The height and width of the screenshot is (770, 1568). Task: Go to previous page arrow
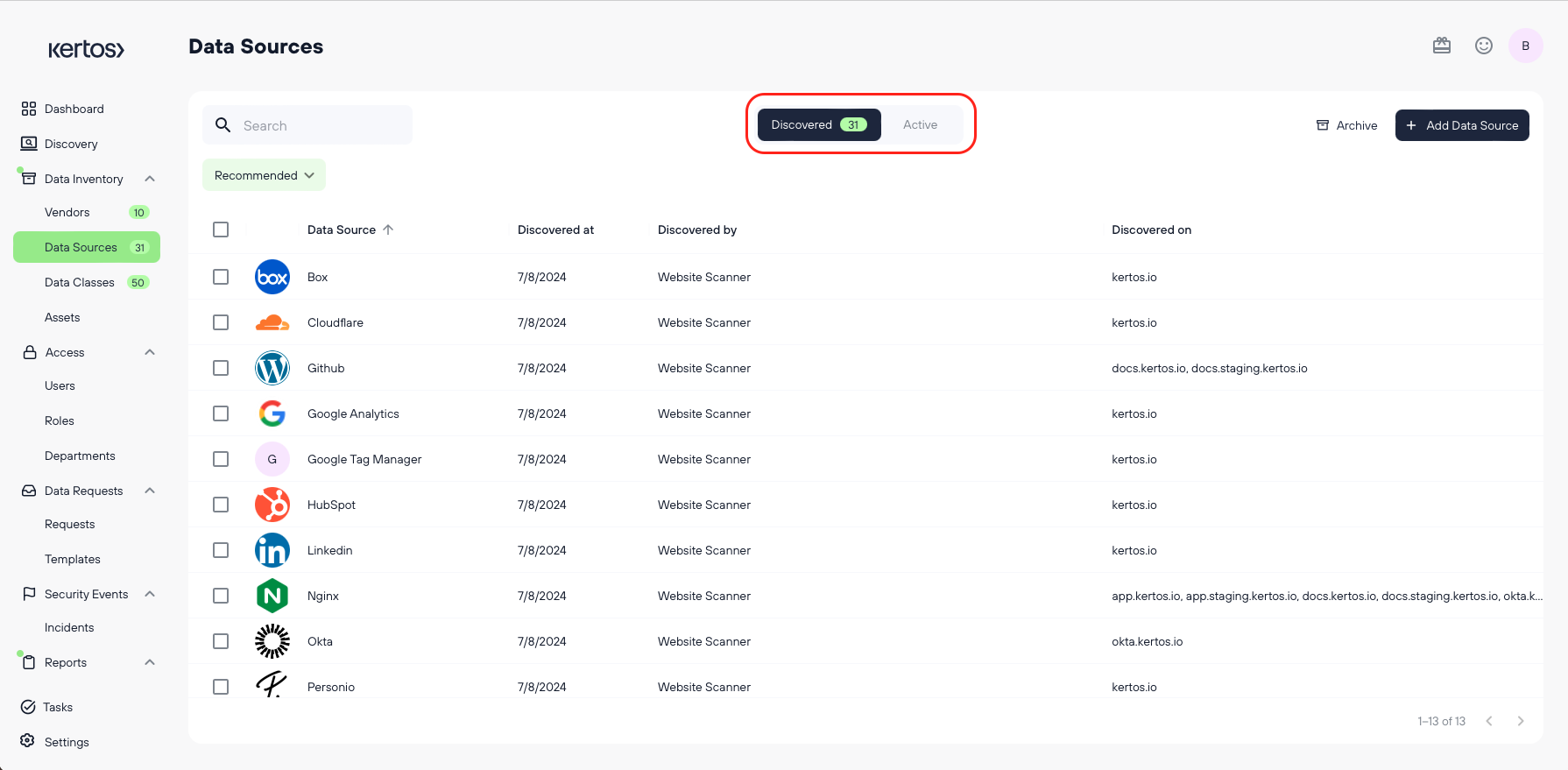click(1489, 721)
